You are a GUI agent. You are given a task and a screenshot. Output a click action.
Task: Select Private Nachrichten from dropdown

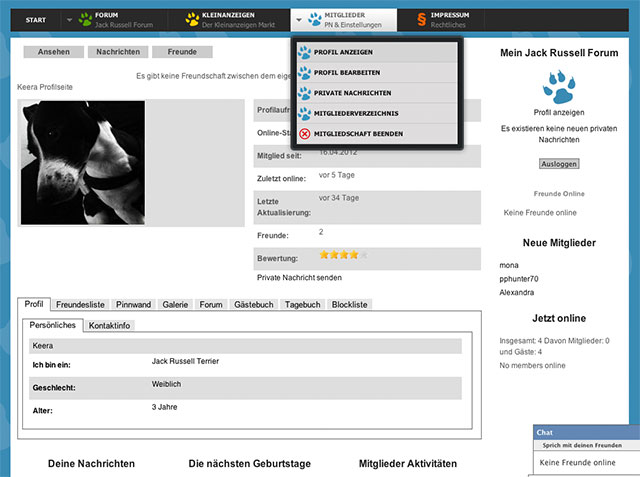click(x=377, y=93)
